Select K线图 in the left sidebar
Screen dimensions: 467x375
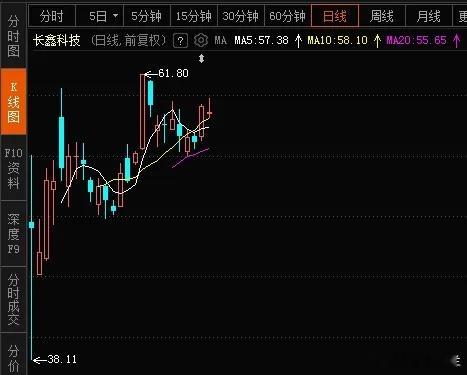click(x=13, y=101)
